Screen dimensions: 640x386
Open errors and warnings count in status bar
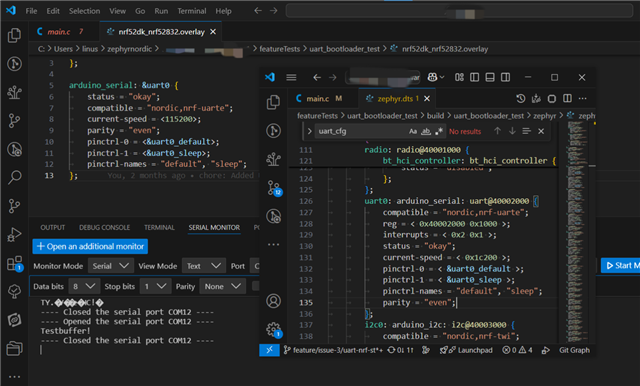tap(517, 350)
